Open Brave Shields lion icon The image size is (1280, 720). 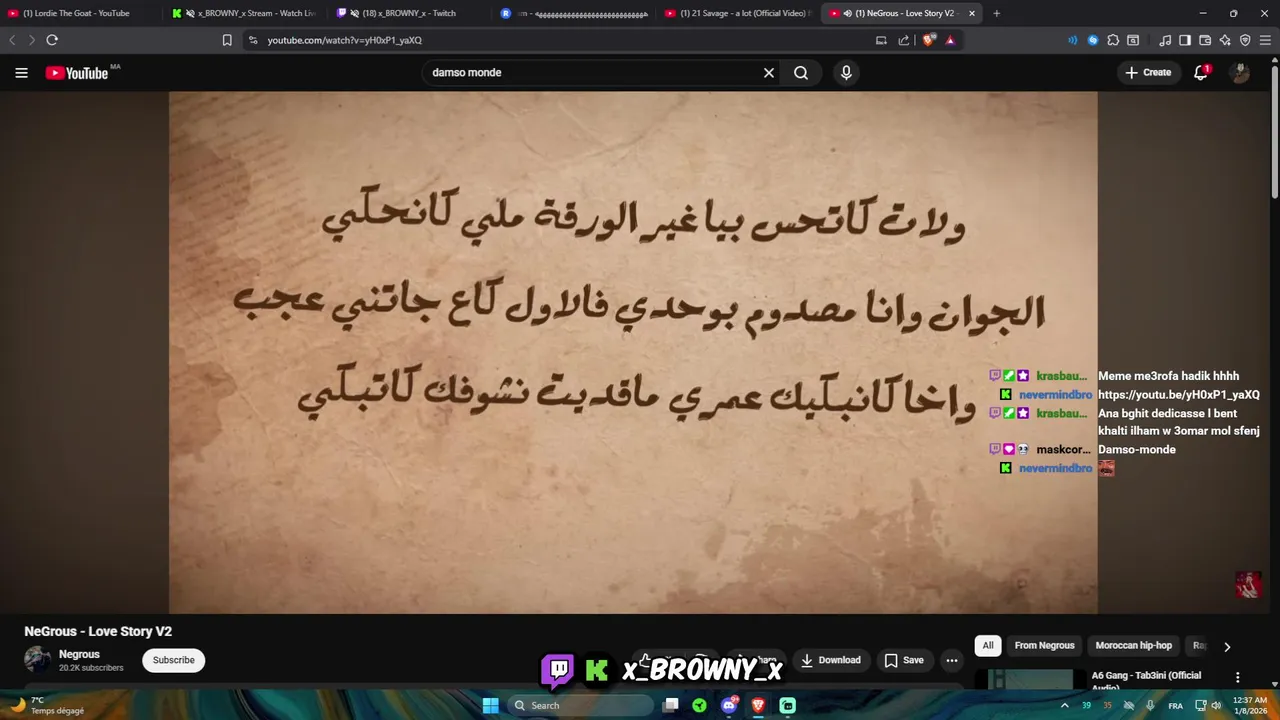tap(929, 40)
